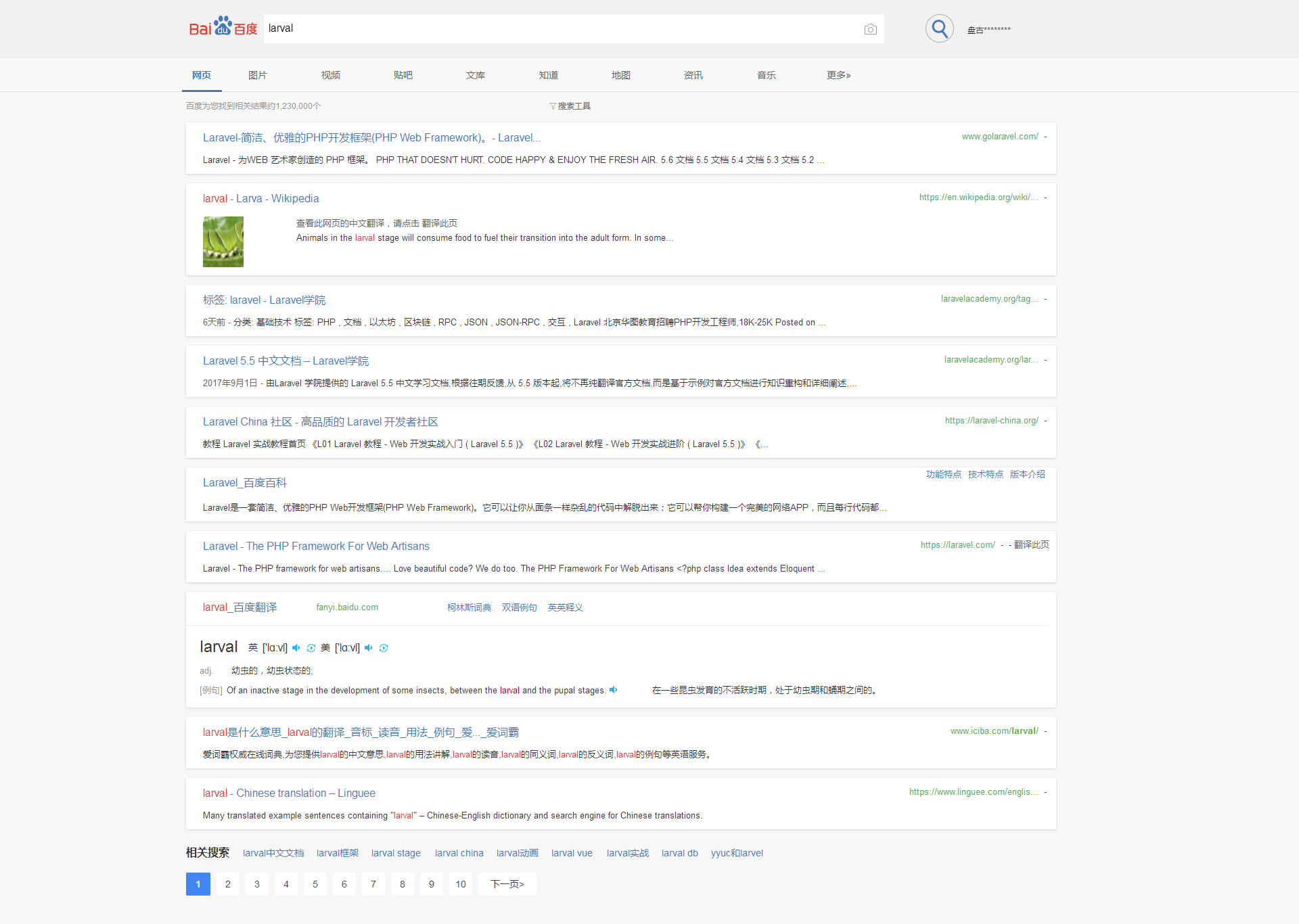1299x924 pixels.
Task: Select the 网页 tab
Action: click(202, 75)
